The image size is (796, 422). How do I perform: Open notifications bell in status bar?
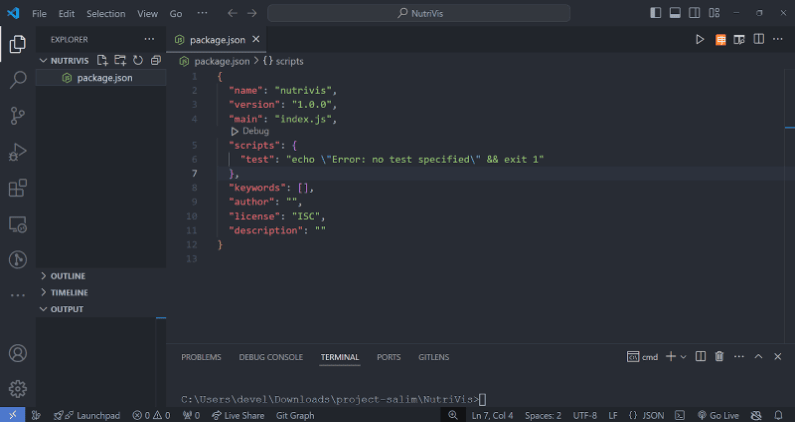pyautogui.click(x=778, y=415)
